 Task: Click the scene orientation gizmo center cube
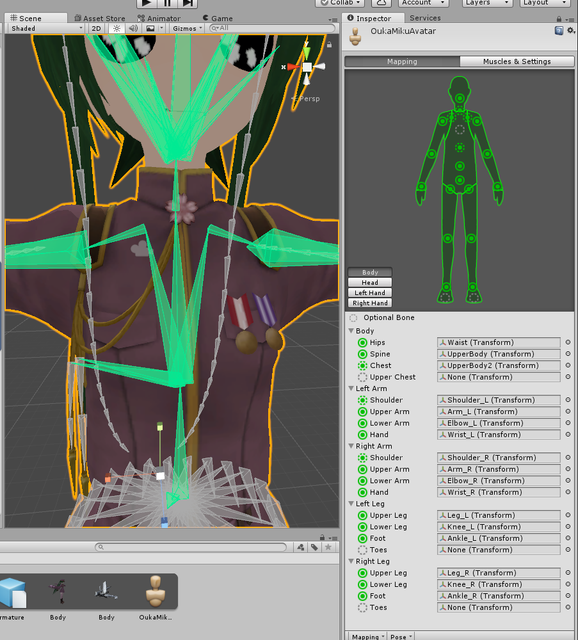coord(307,67)
